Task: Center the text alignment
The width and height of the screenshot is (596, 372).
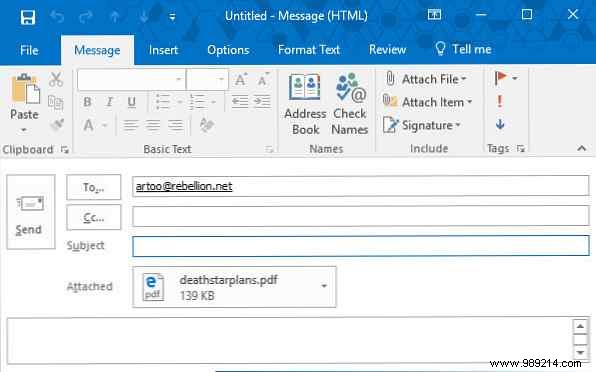Action: 153,125
